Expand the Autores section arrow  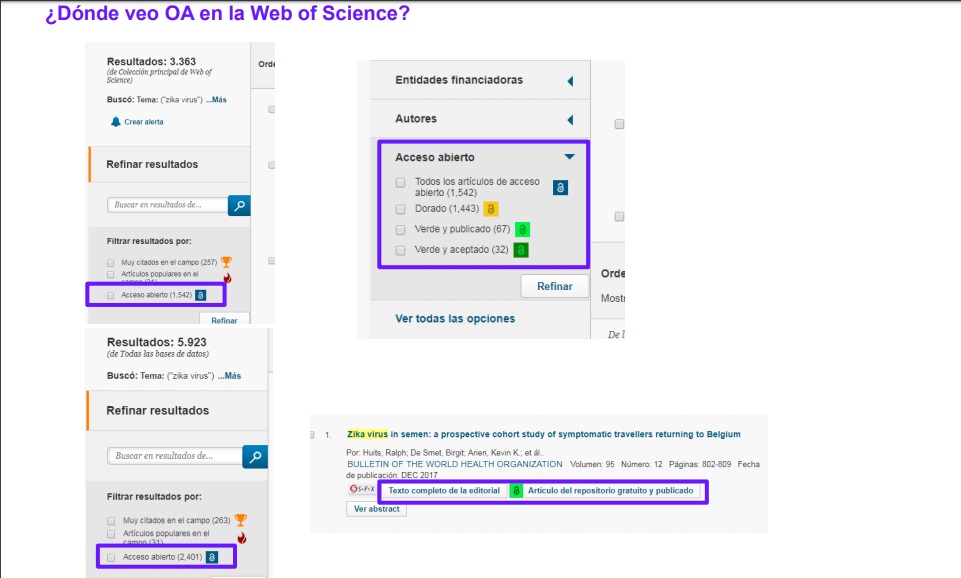pyautogui.click(x=570, y=120)
